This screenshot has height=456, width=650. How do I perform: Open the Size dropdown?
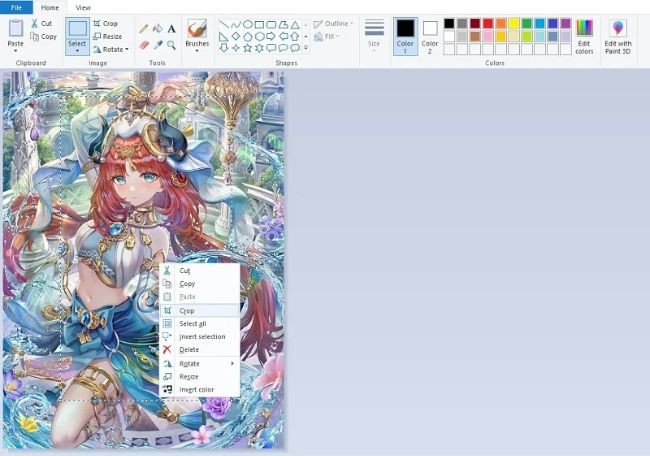(x=374, y=50)
